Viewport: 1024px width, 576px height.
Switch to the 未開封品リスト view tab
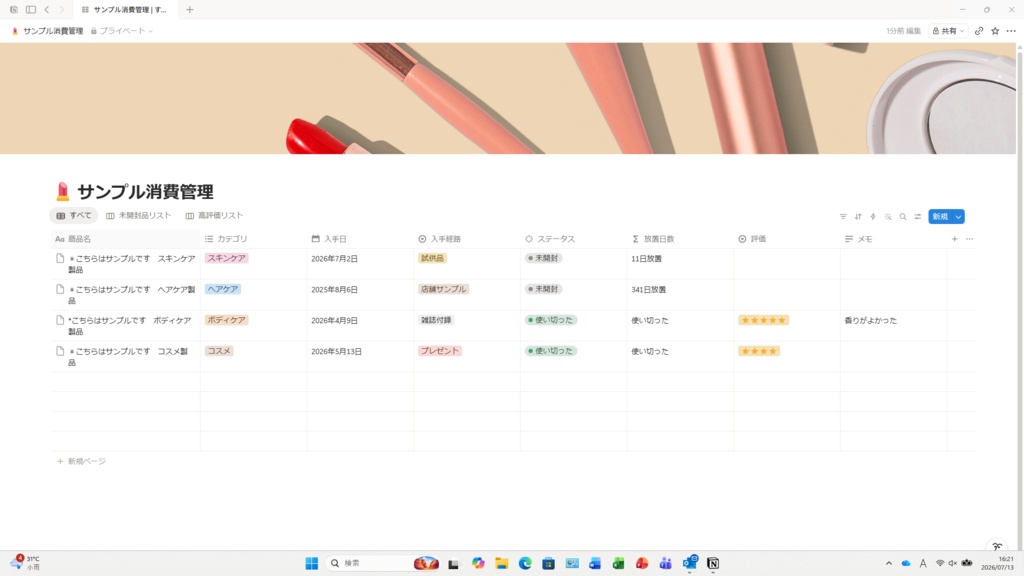point(138,216)
